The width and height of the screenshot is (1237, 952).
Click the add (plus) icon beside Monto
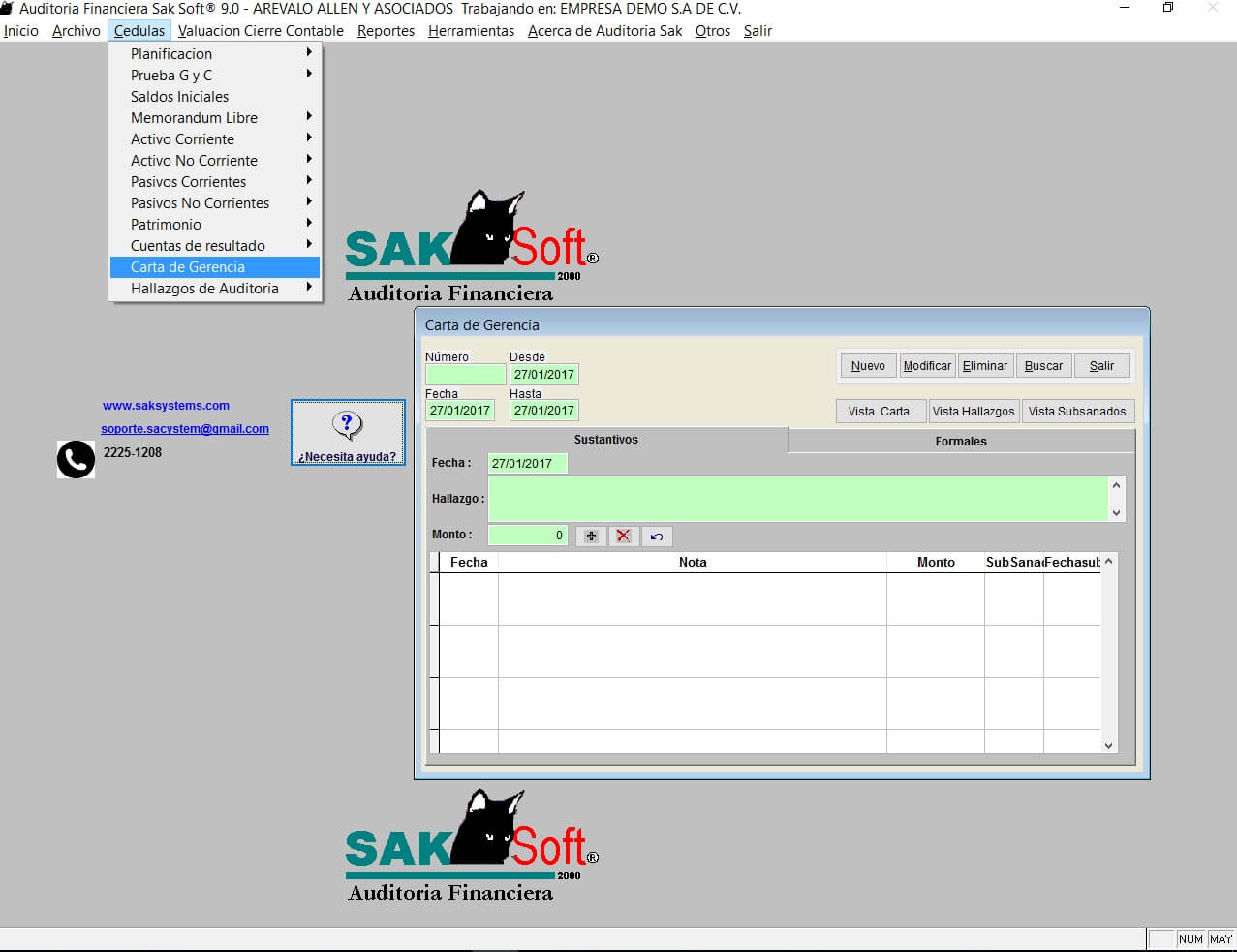[x=591, y=536]
